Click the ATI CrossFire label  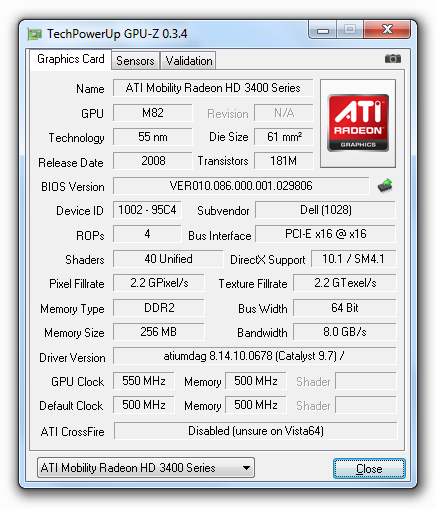(x=72, y=432)
